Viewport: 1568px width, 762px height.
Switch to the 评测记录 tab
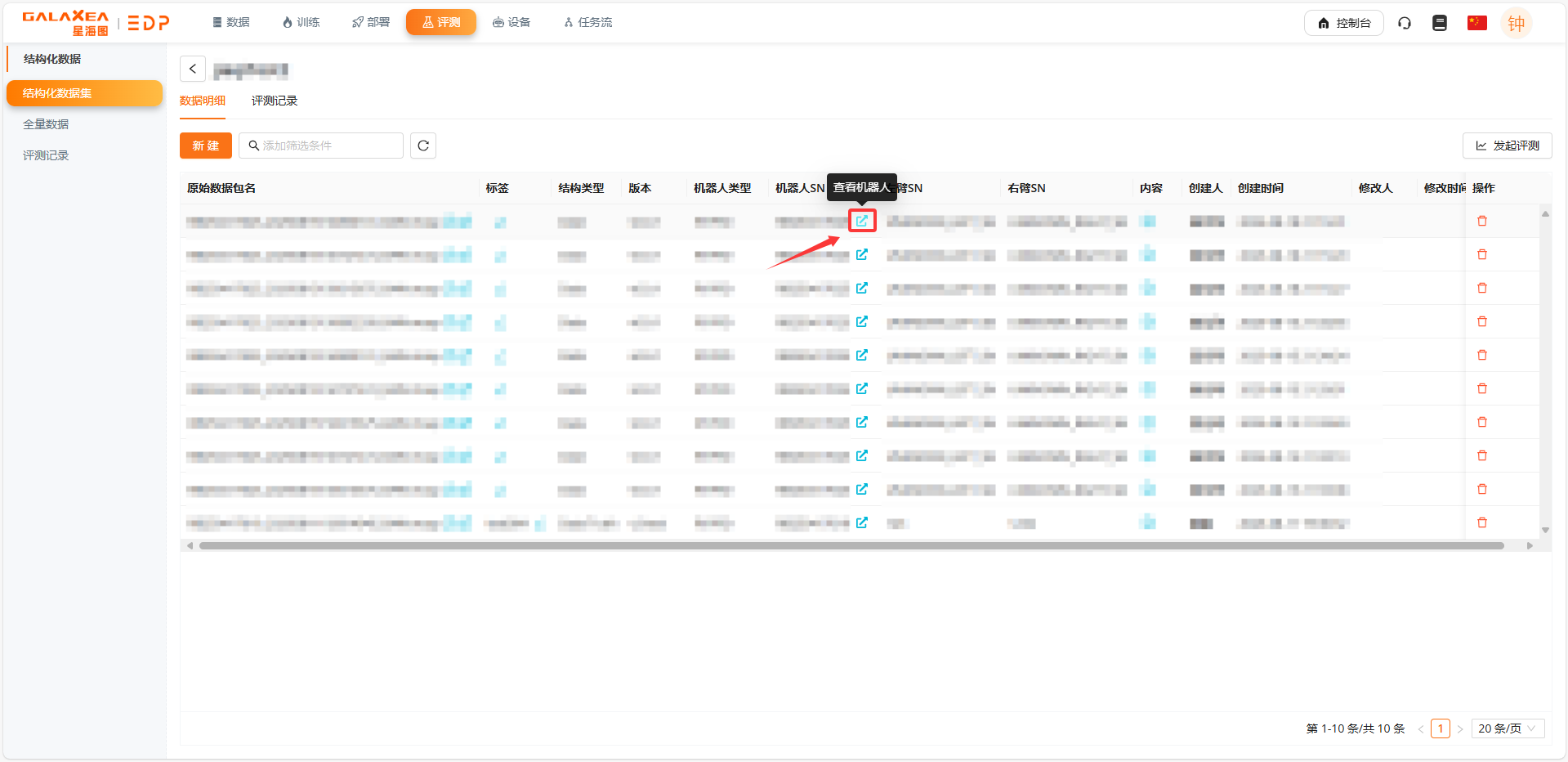click(275, 101)
